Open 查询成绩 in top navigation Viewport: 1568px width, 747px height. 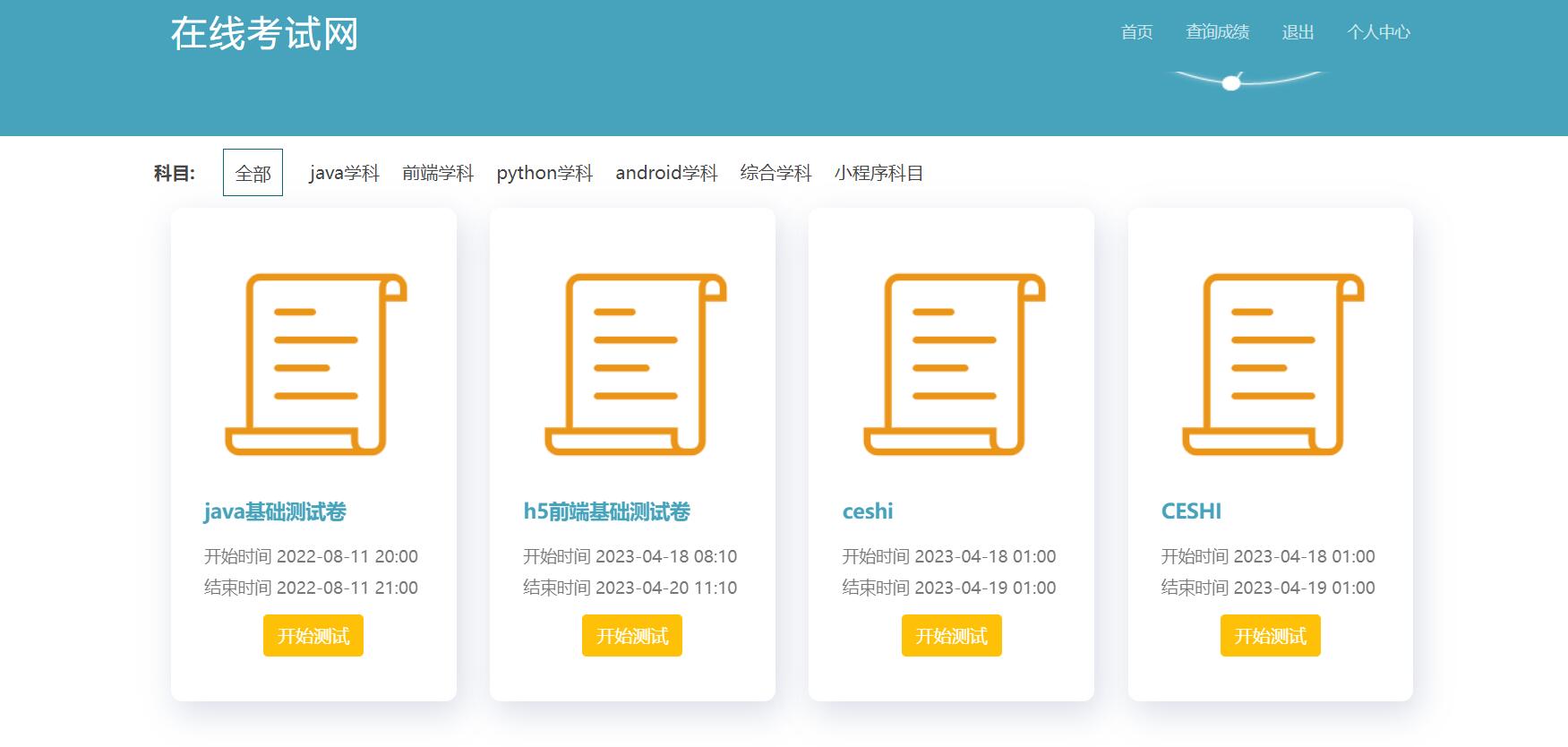(1218, 32)
